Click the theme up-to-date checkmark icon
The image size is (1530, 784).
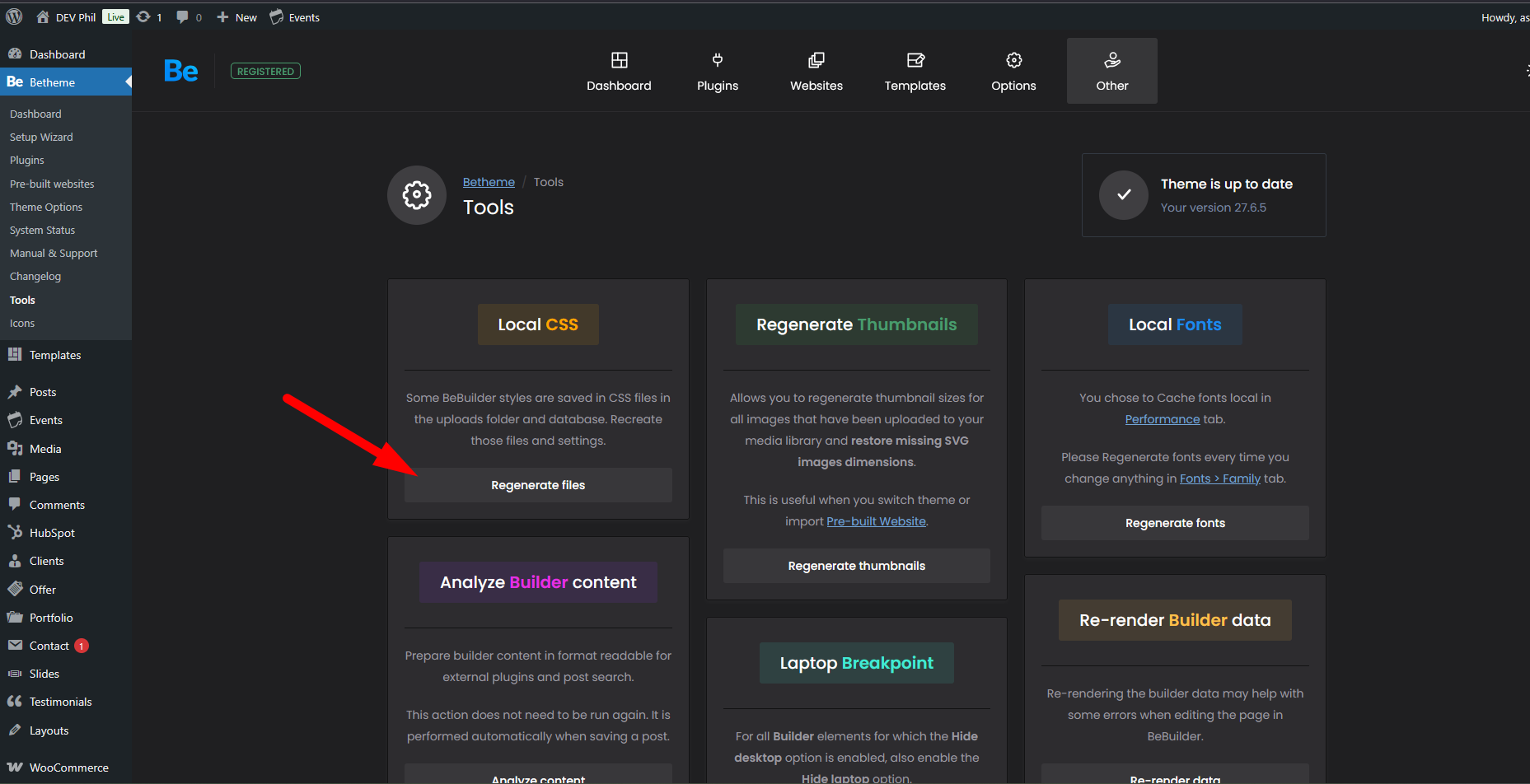1124,195
